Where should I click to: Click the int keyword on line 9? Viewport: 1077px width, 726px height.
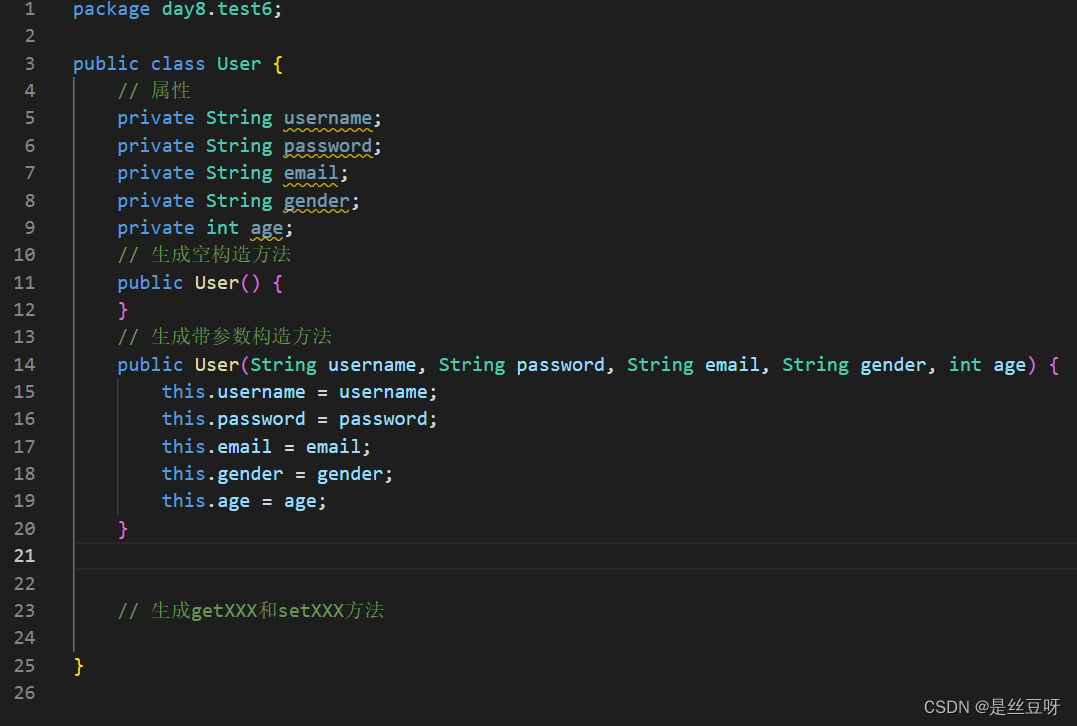point(222,227)
